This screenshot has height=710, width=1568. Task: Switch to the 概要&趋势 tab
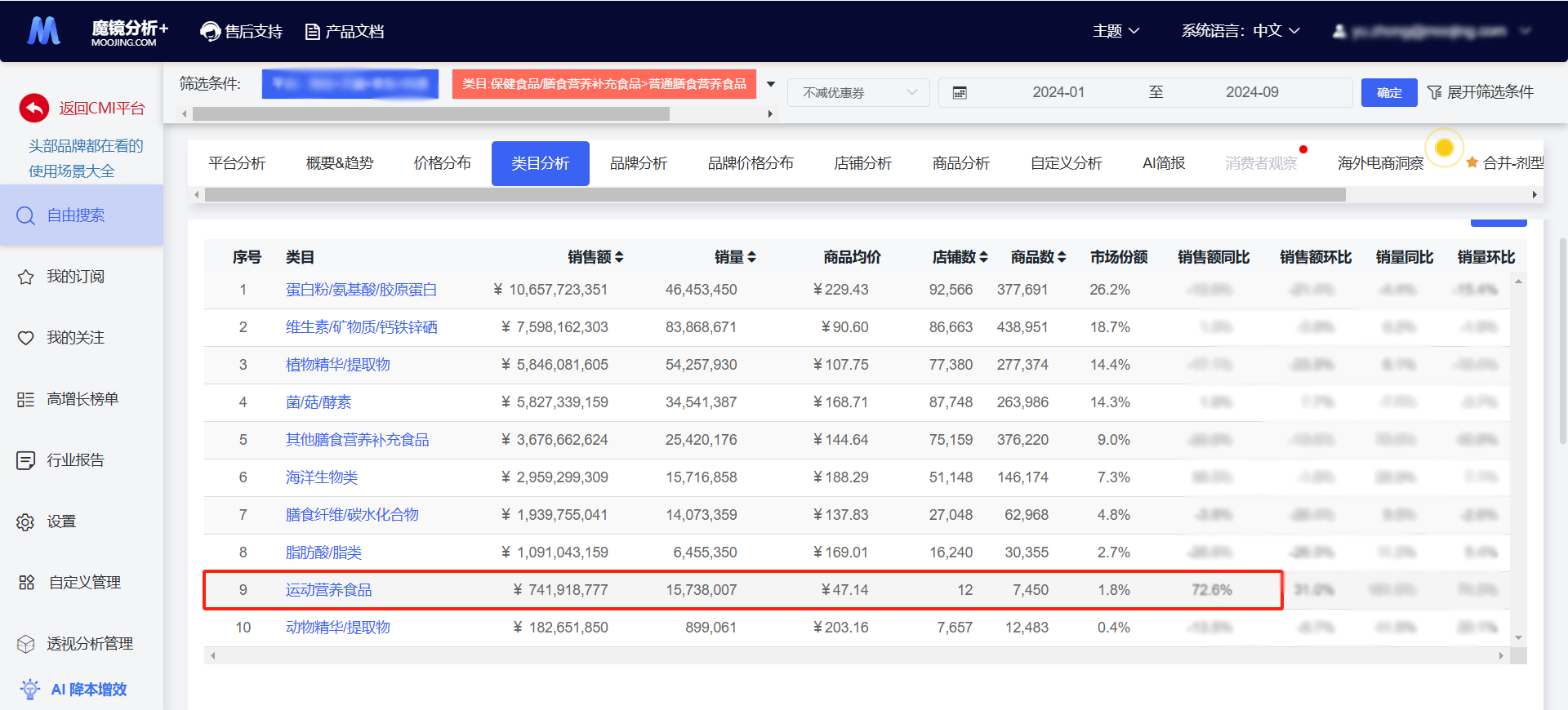coord(340,163)
